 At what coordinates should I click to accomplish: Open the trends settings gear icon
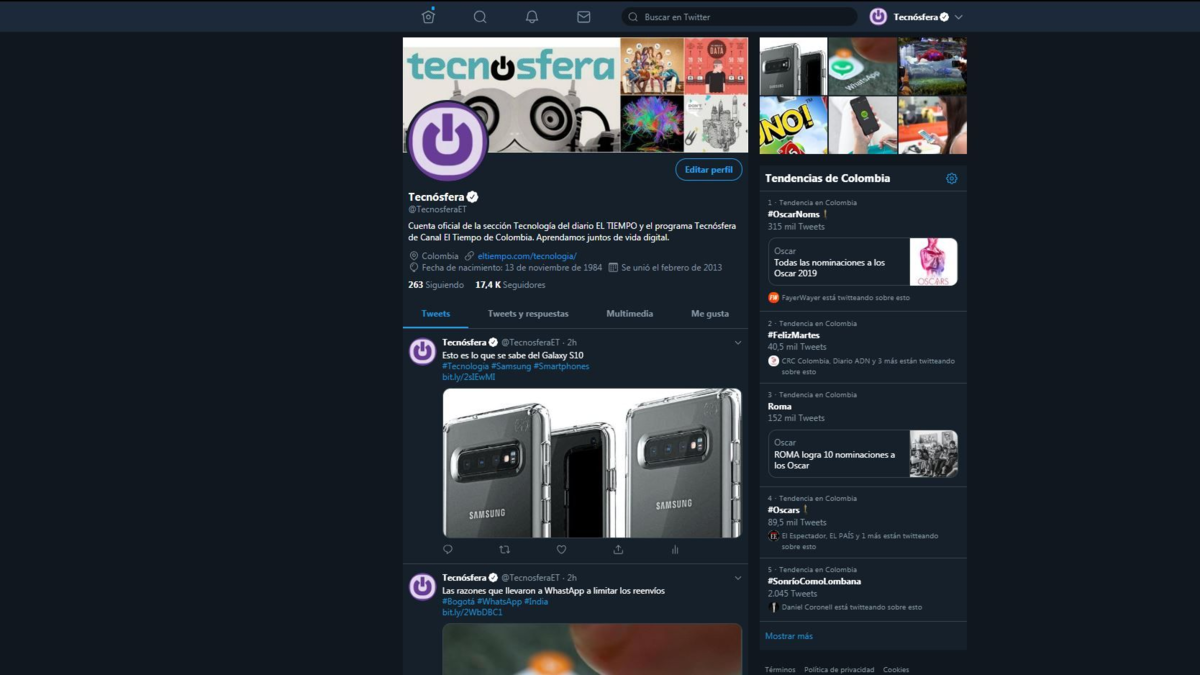[951, 179]
